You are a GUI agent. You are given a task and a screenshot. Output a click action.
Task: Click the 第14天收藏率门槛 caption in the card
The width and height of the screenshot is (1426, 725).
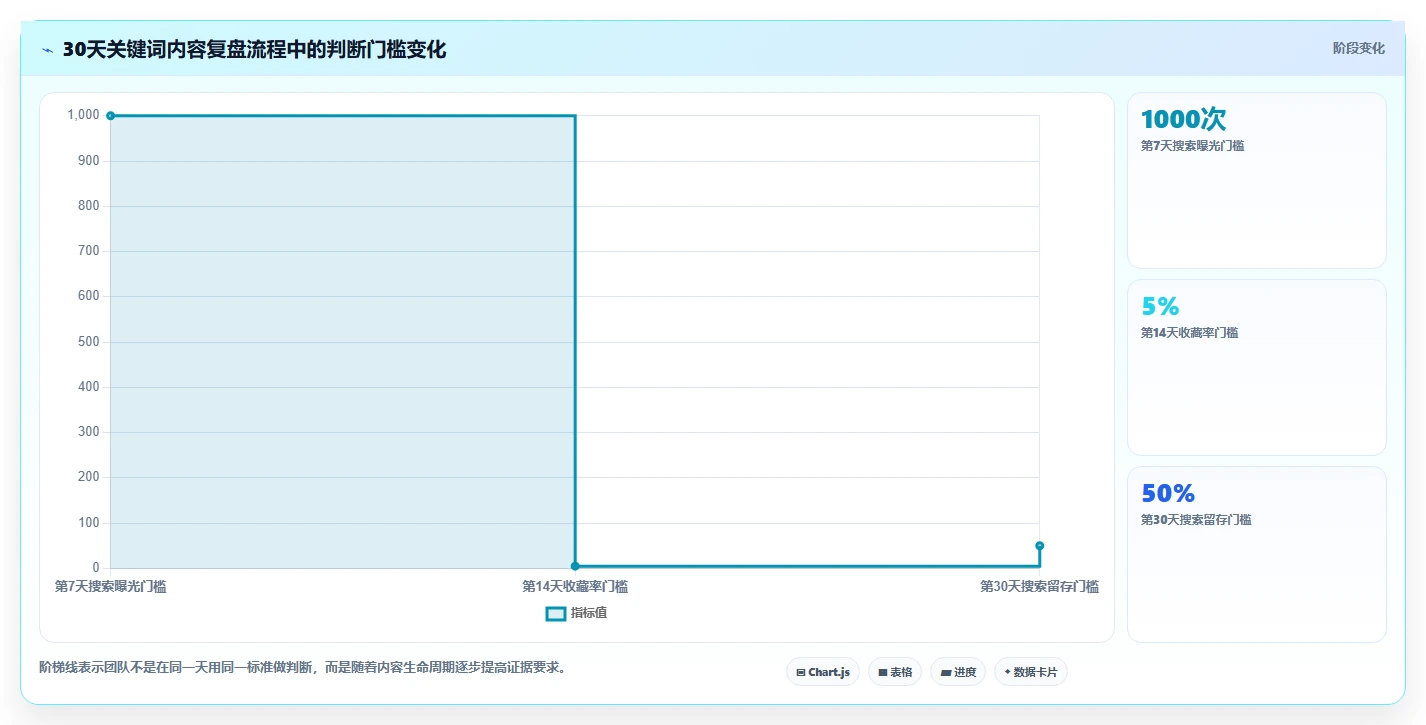[x=1189, y=333]
